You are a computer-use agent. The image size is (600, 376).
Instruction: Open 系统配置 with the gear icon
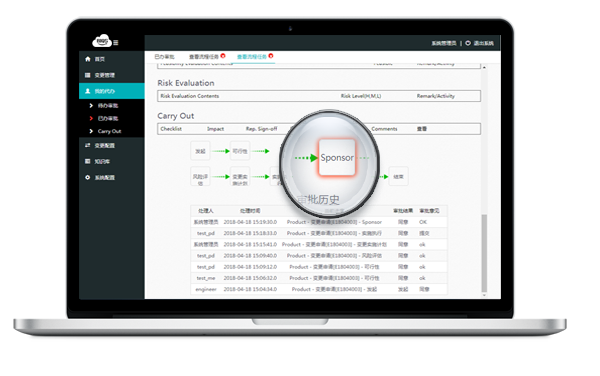pyautogui.click(x=99, y=177)
